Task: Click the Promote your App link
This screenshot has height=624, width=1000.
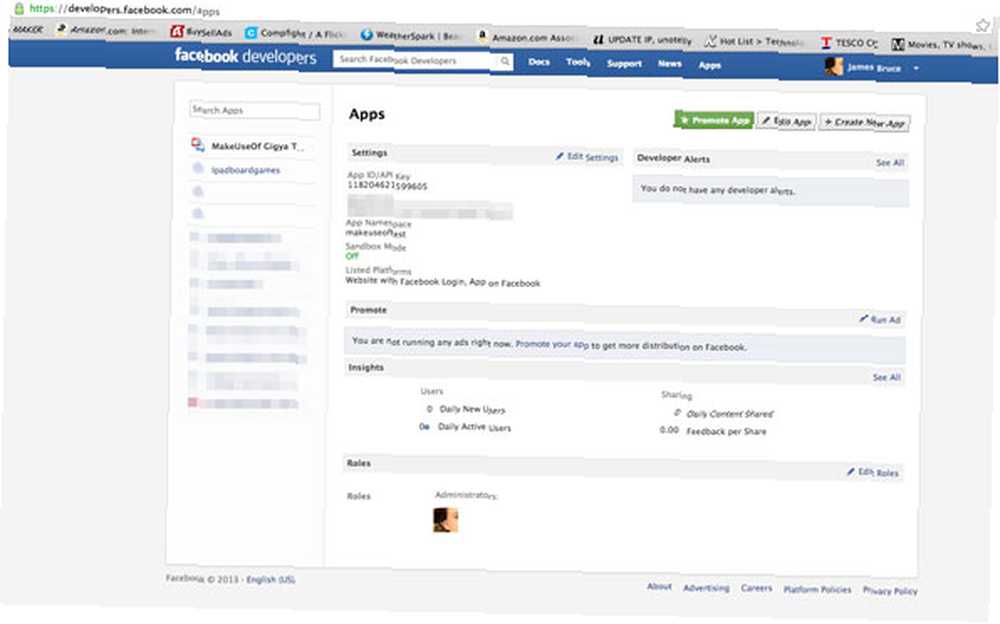Action: (552, 344)
